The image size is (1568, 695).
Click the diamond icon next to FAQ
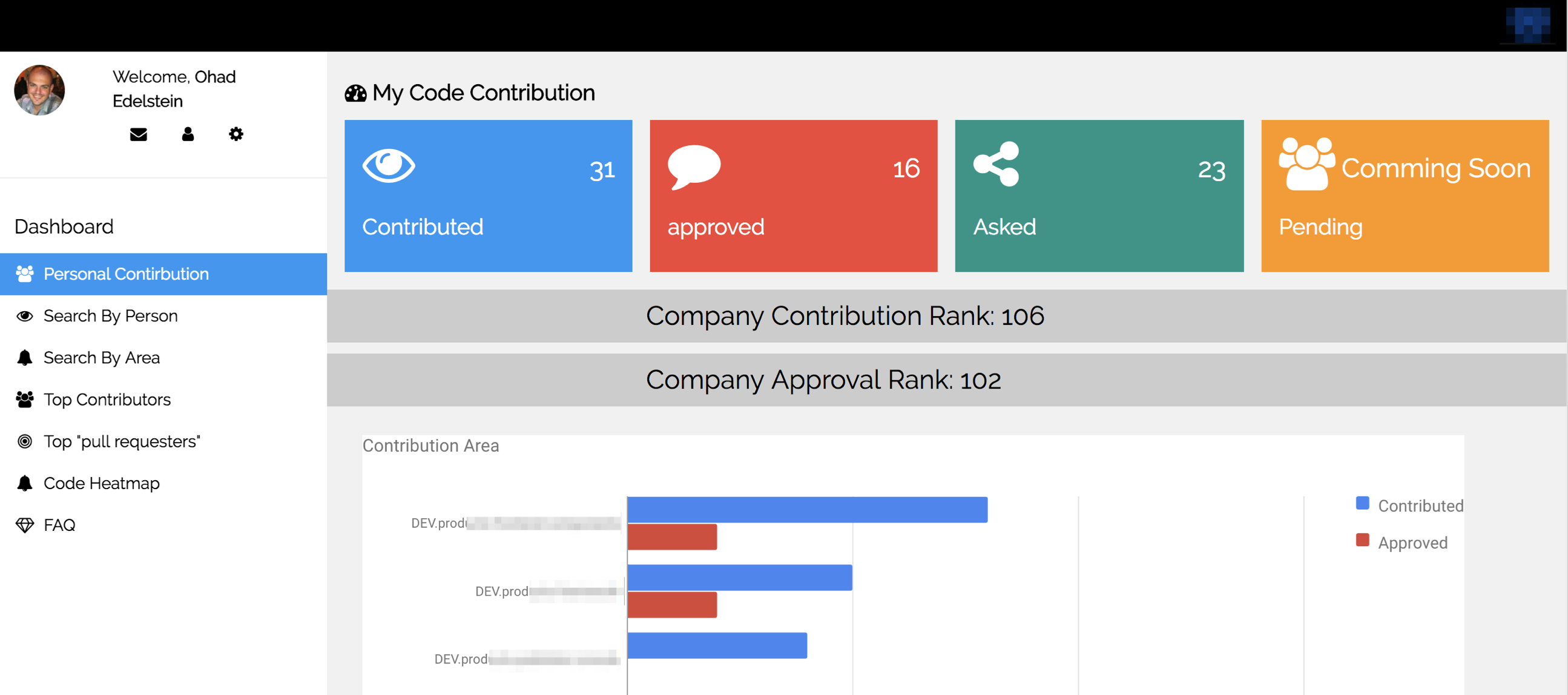tap(25, 525)
